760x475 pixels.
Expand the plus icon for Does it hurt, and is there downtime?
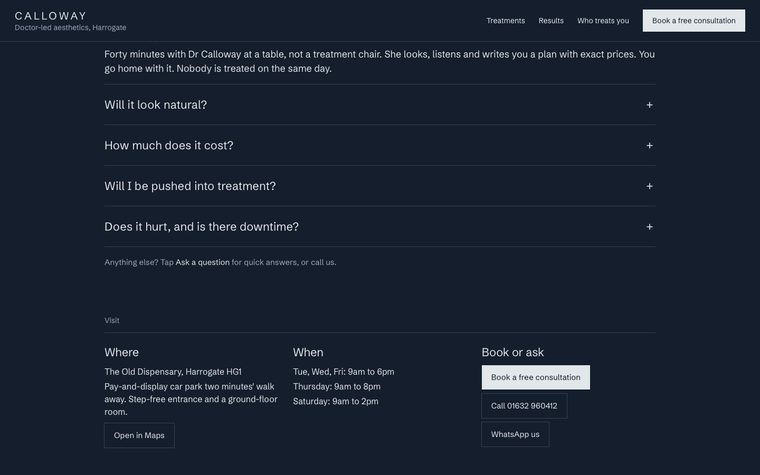[x=649, y=227]
